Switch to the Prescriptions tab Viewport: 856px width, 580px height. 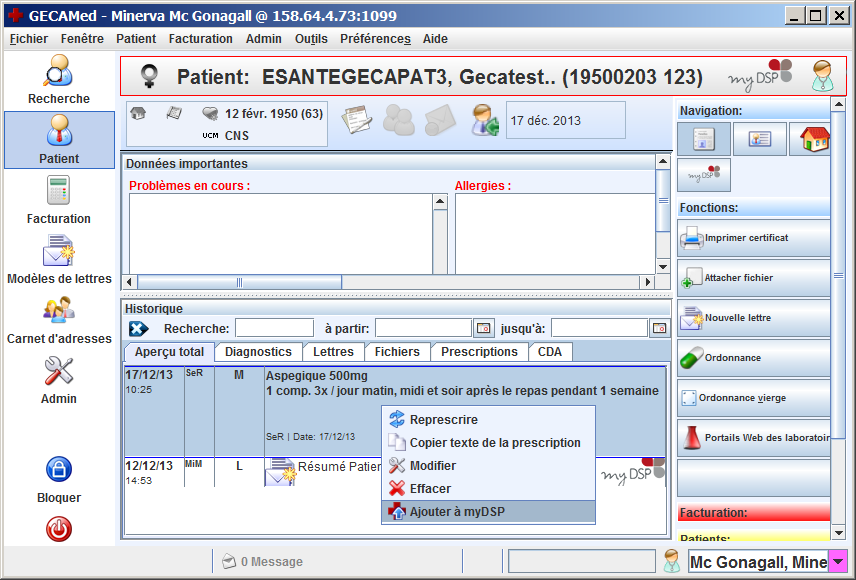click(480, 352)
